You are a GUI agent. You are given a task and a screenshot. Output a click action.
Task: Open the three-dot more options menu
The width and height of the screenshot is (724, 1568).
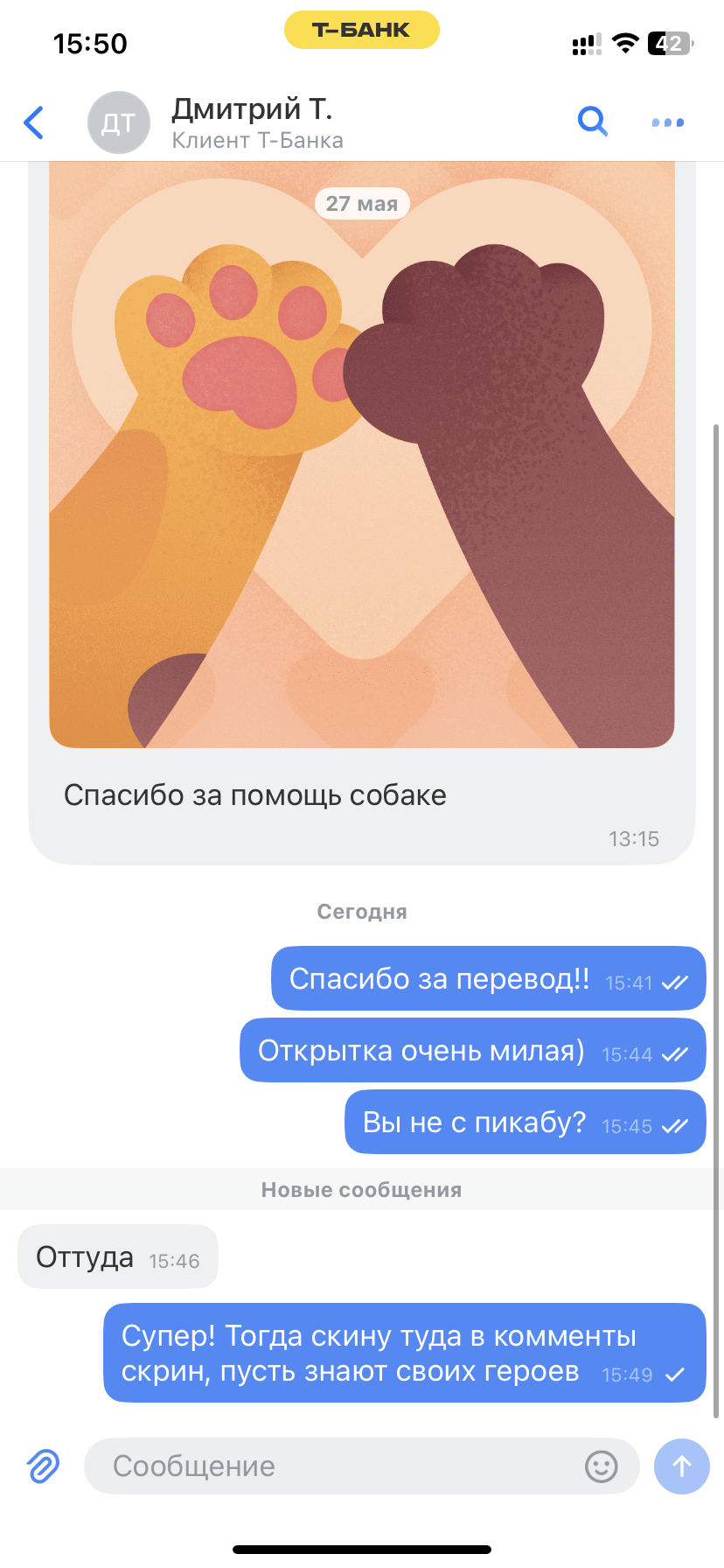(x=668, y=122)
